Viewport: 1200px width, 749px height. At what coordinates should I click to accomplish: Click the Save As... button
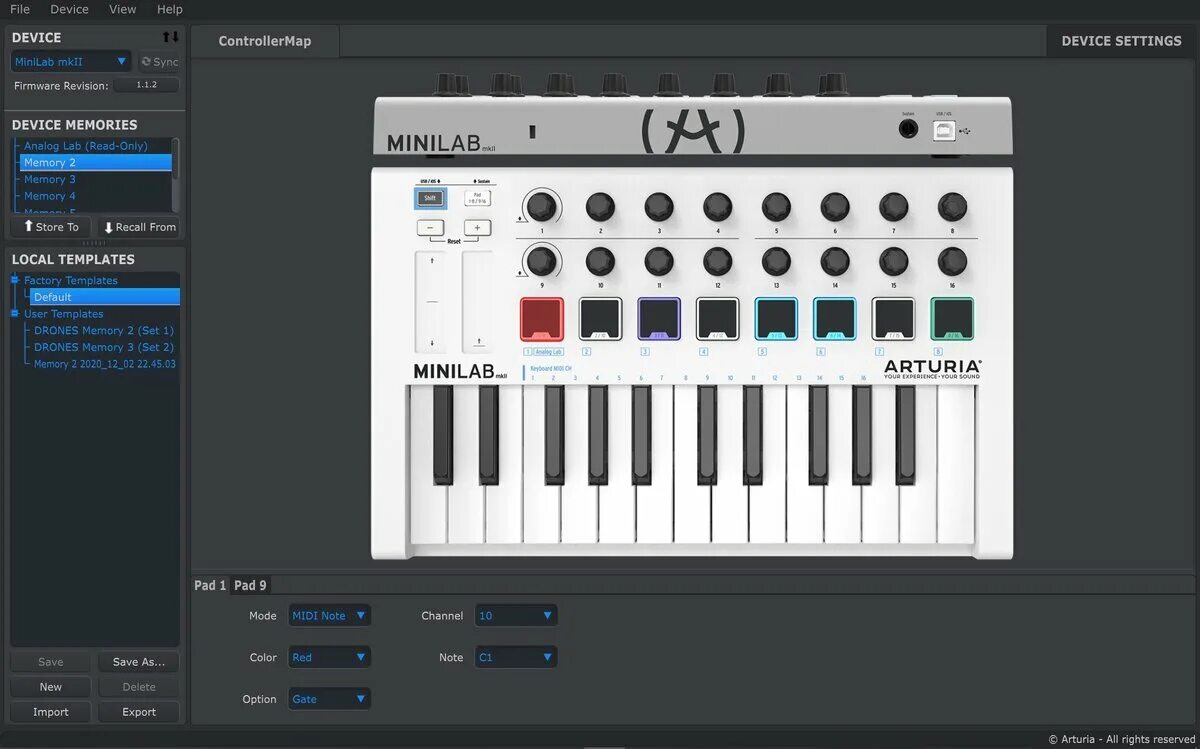pos(139,662)
